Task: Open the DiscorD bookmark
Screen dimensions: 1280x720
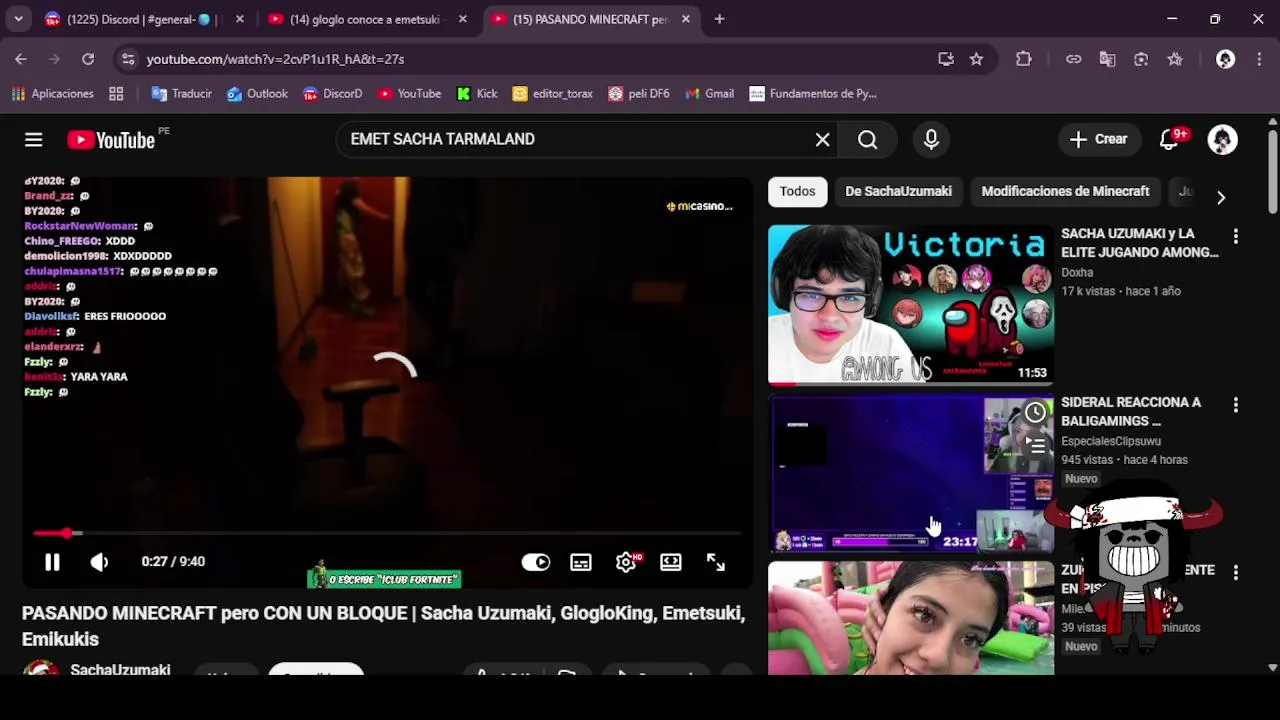Action: tap(332, 94)
